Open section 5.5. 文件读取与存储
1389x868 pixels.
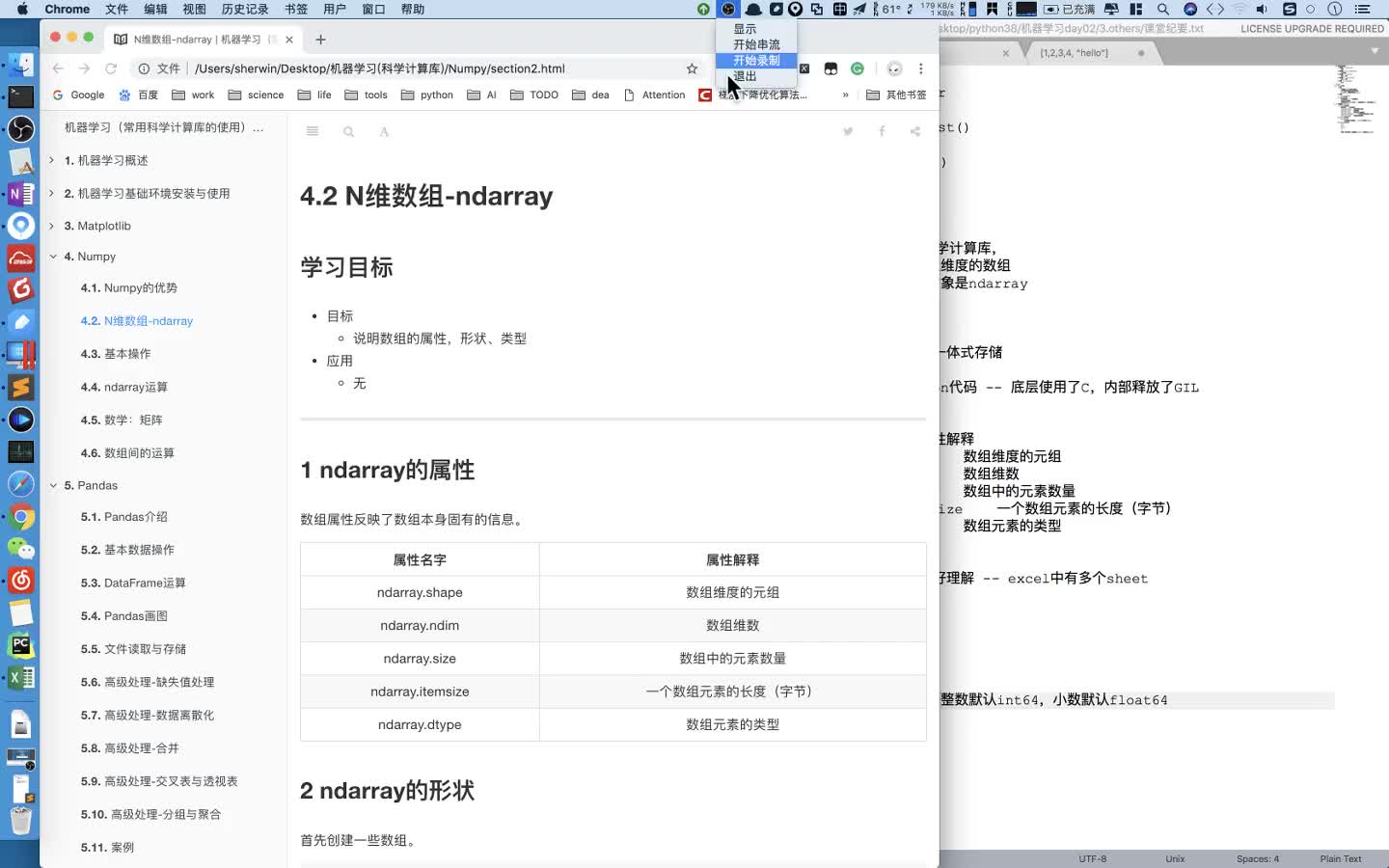134,649
